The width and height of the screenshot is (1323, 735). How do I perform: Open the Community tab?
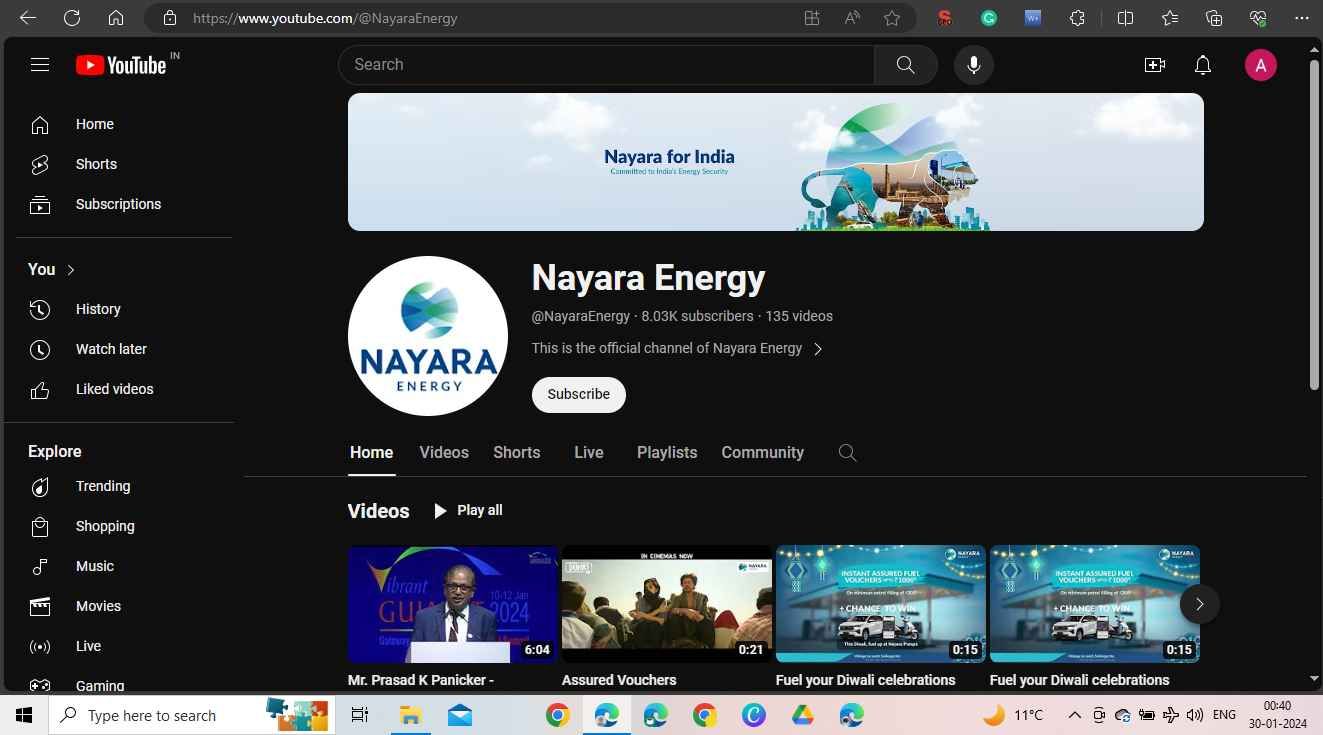[x=762, y=452]
